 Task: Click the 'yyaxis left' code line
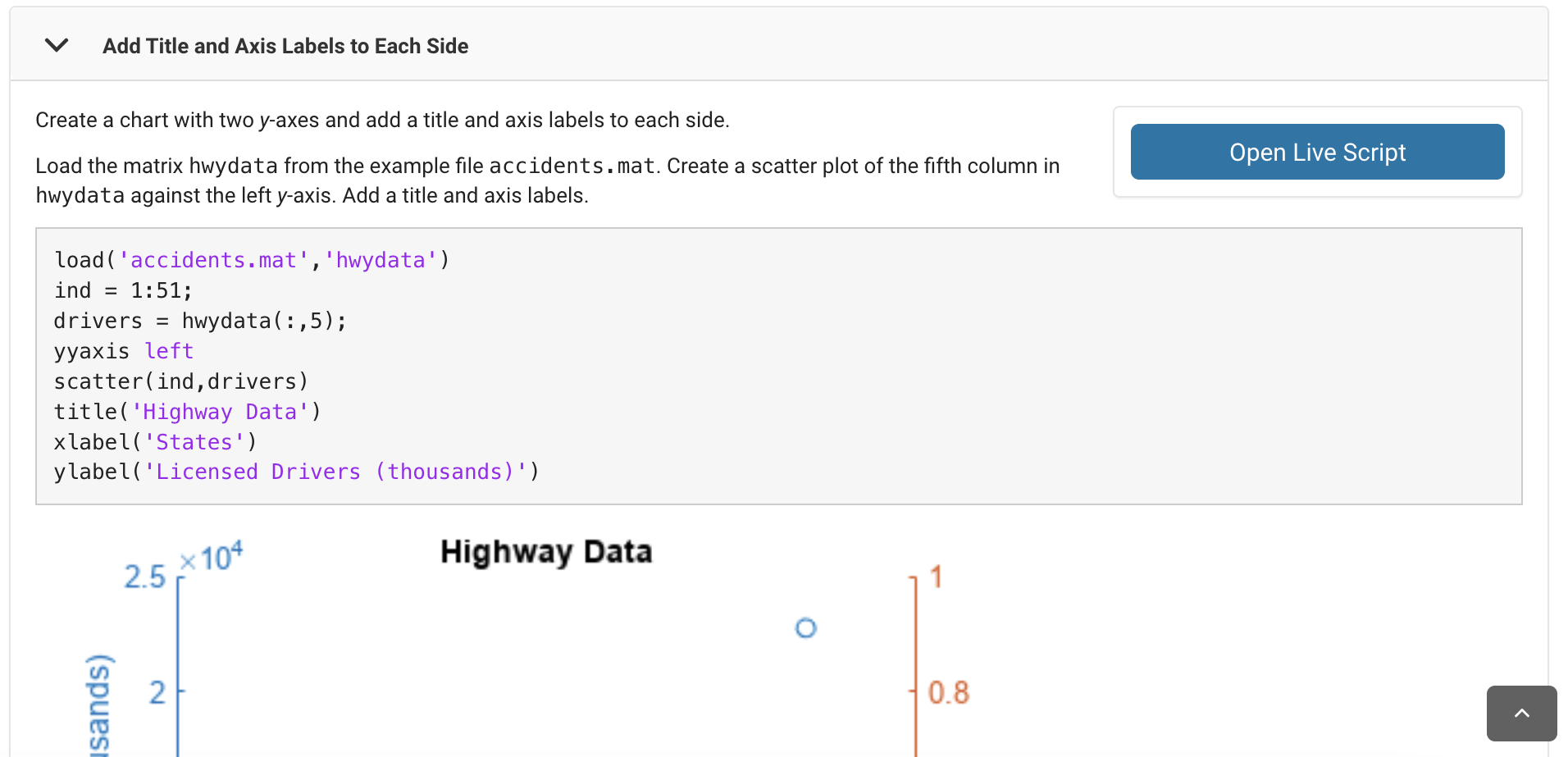pos(124,351)
